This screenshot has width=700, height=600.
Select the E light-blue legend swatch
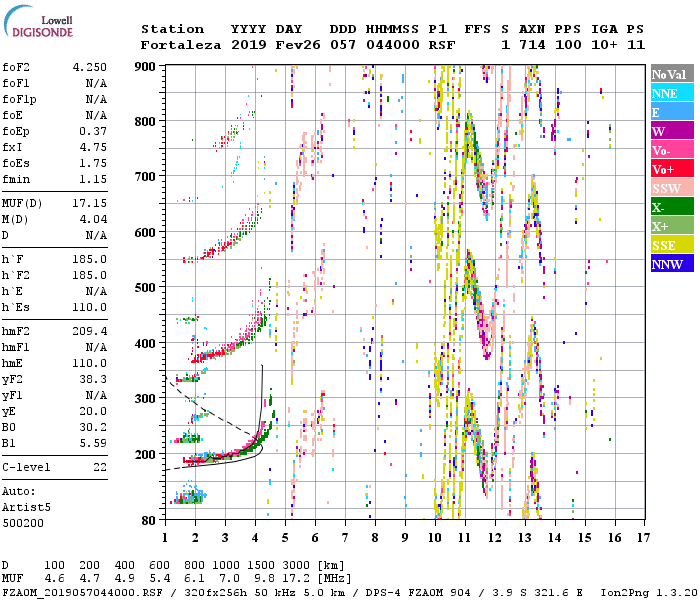click(x=672, y=112)
